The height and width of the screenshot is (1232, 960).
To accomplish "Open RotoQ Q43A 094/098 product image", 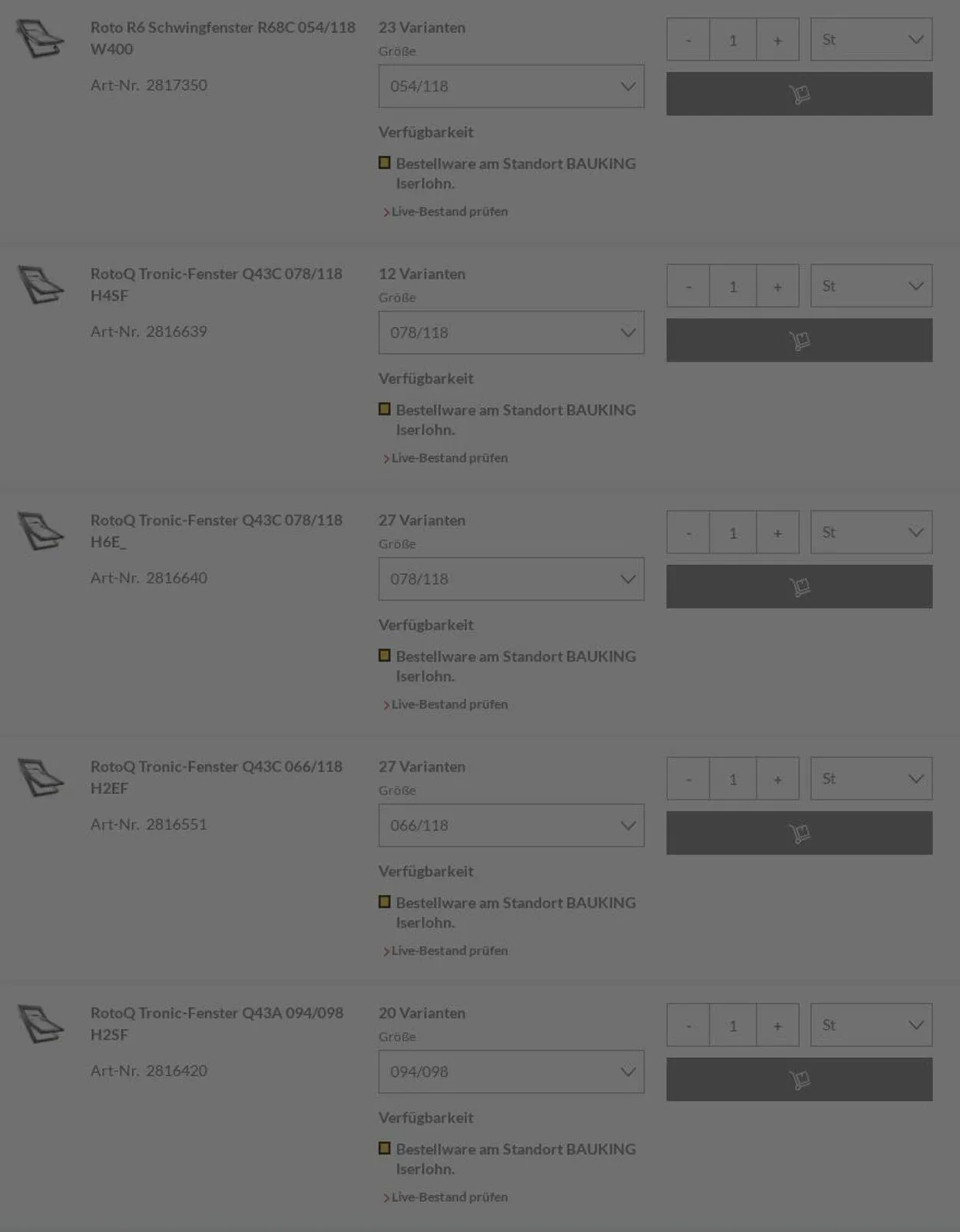I will [40, 1024].
